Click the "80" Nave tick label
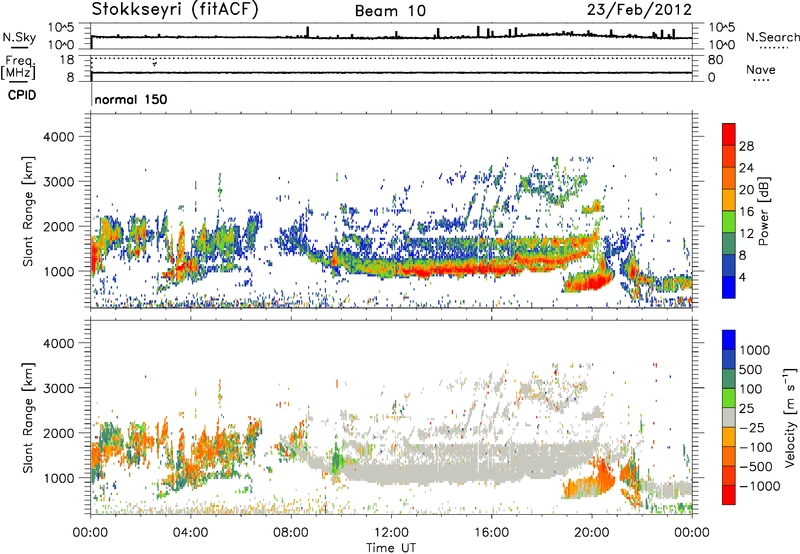 tap(715, 60)
